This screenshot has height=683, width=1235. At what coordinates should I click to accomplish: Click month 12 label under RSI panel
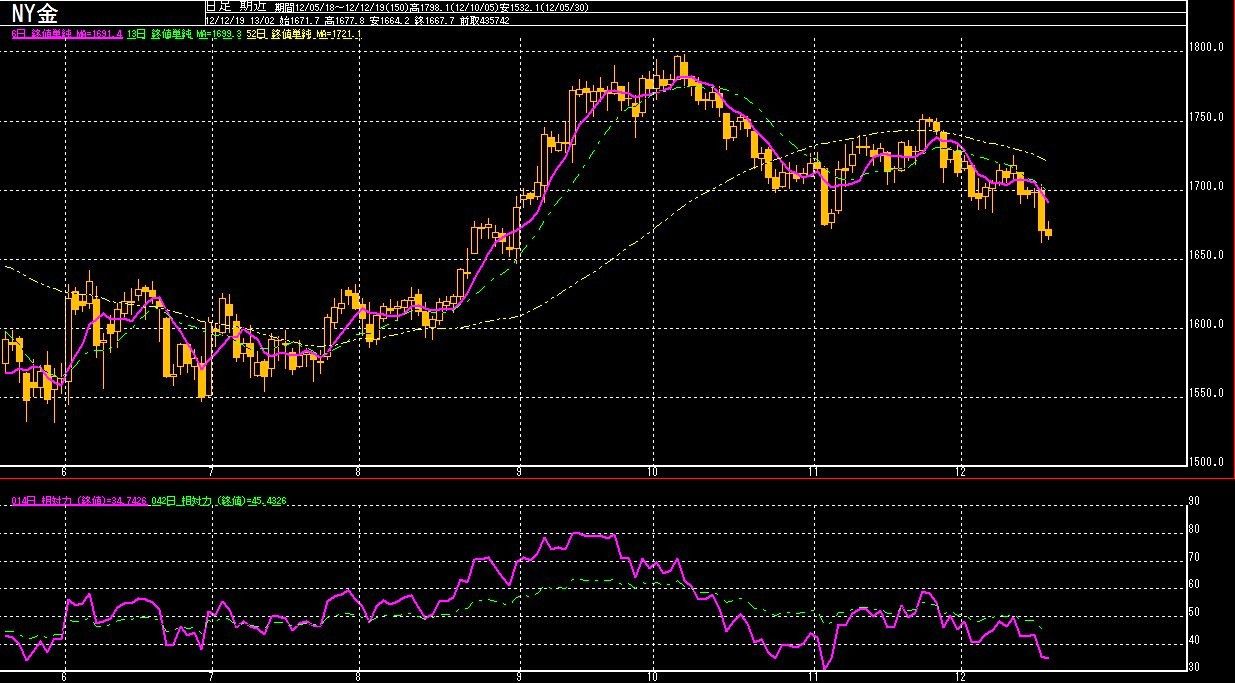[x=961, y=677]
